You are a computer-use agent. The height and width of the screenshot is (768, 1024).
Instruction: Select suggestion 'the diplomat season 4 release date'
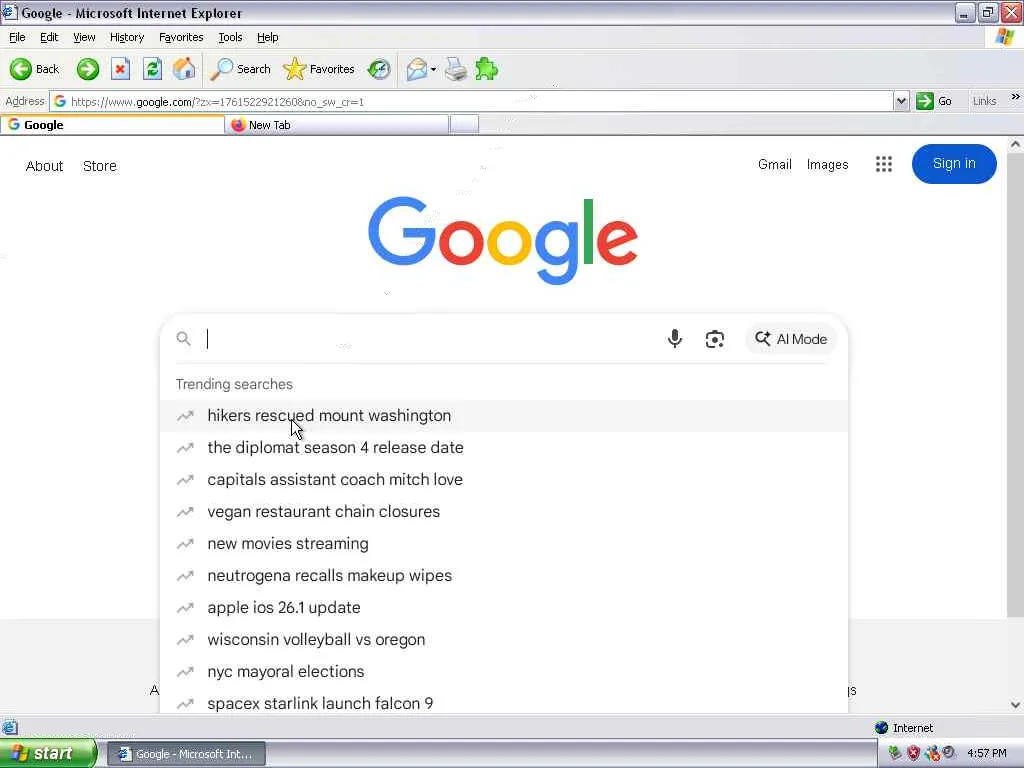pos(504,447)
